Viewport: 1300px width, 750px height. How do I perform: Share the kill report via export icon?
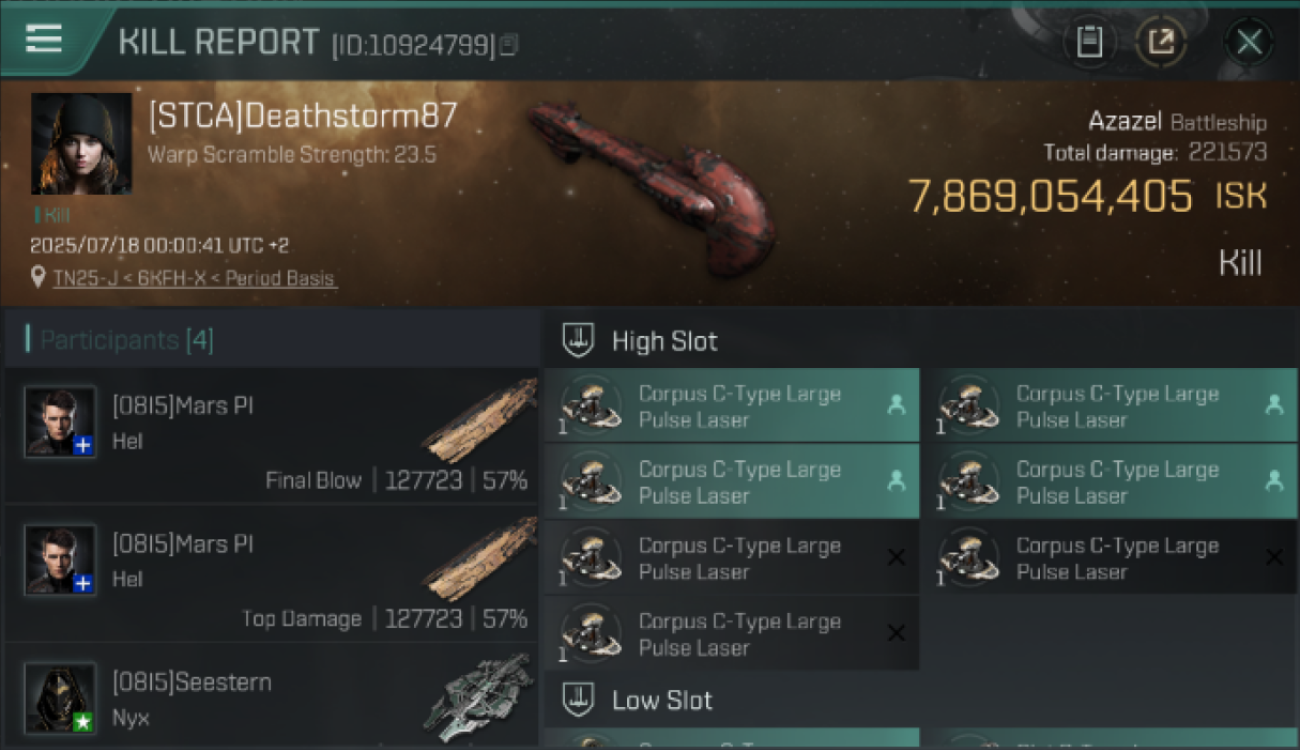click(x=1160, y=42)
